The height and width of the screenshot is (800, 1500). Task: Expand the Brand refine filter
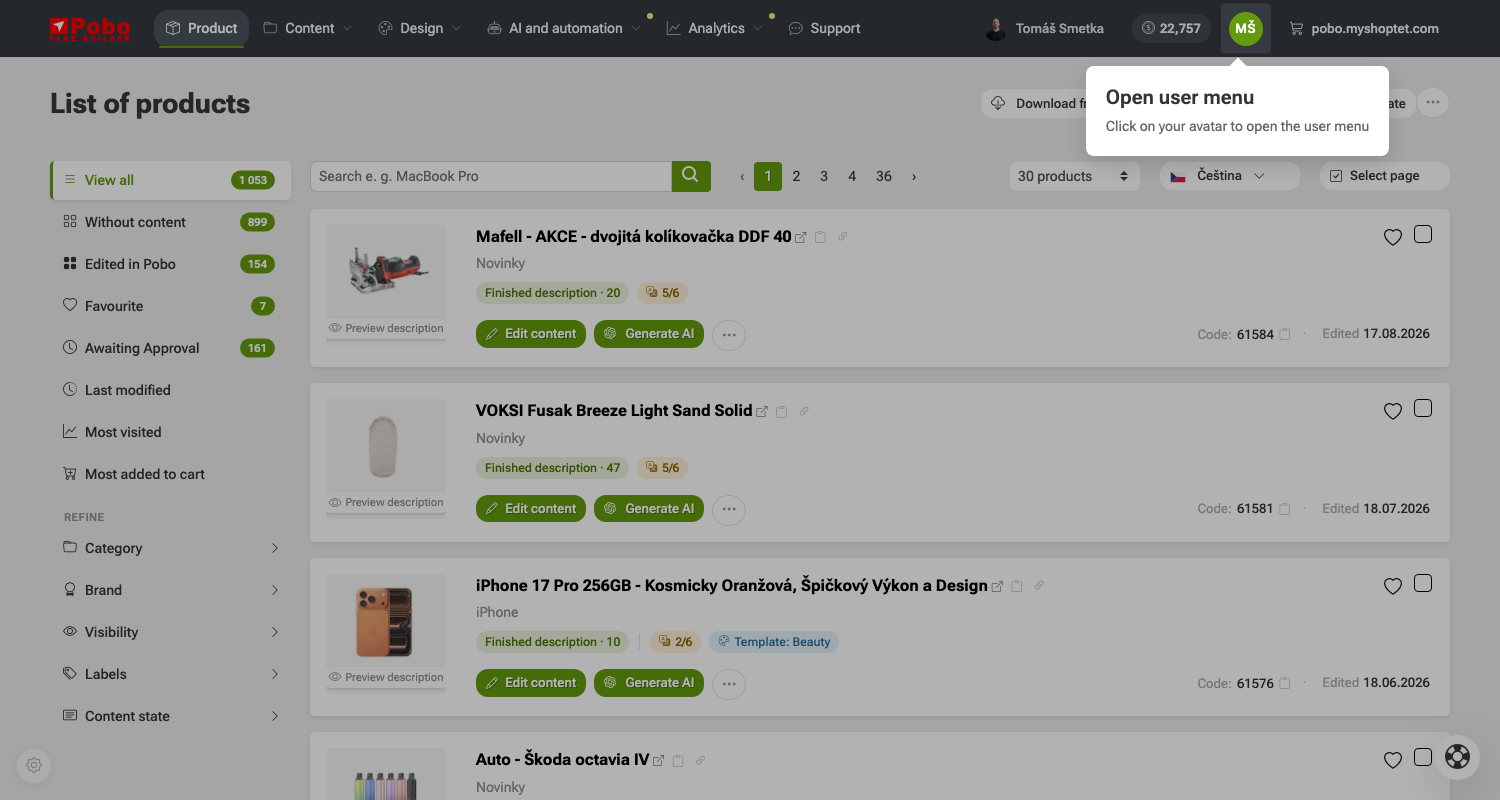pos(170,590)
